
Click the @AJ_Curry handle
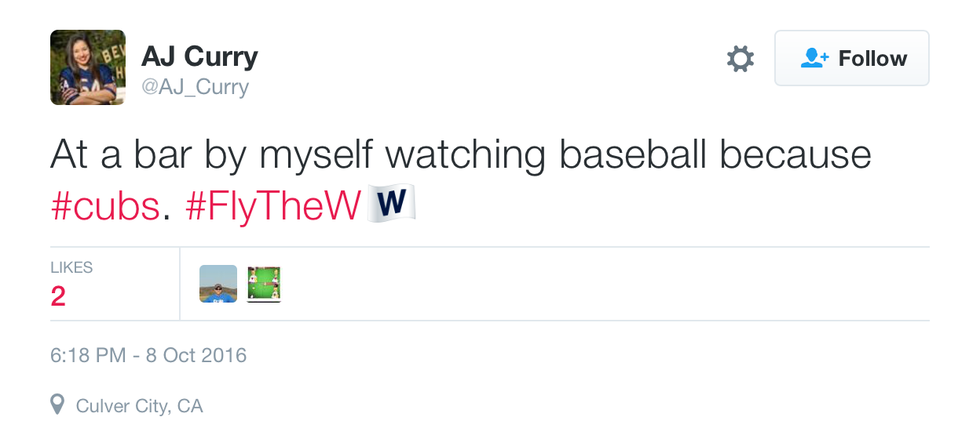click(195, 87)
